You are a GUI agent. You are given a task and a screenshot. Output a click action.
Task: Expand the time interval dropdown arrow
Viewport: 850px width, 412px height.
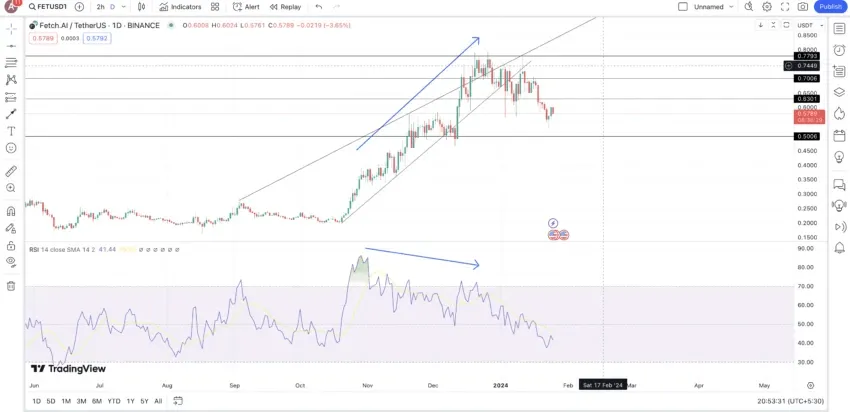[124, 7]
